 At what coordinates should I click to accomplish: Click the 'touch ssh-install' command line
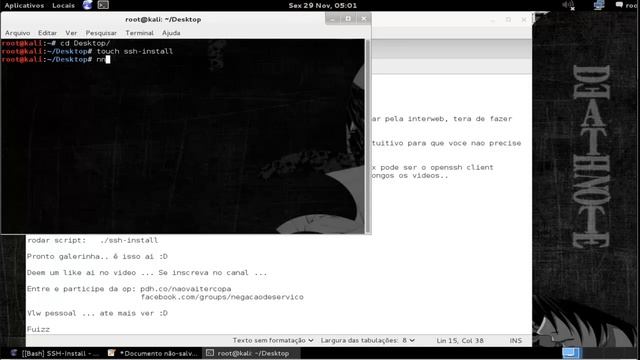135,51
